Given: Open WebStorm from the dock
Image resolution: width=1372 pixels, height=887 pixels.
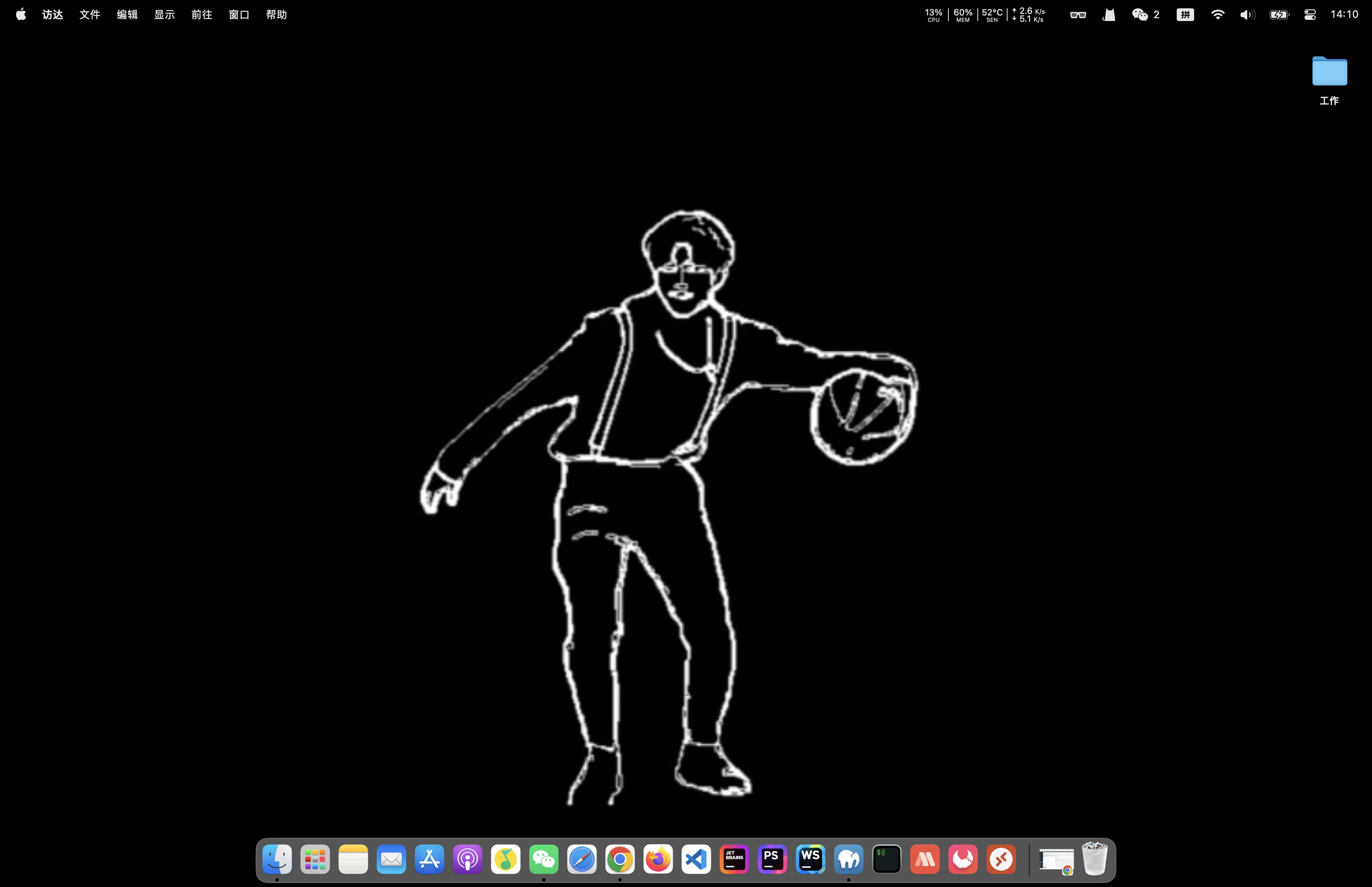Looking at the screenshot, I should coord(810,859).
